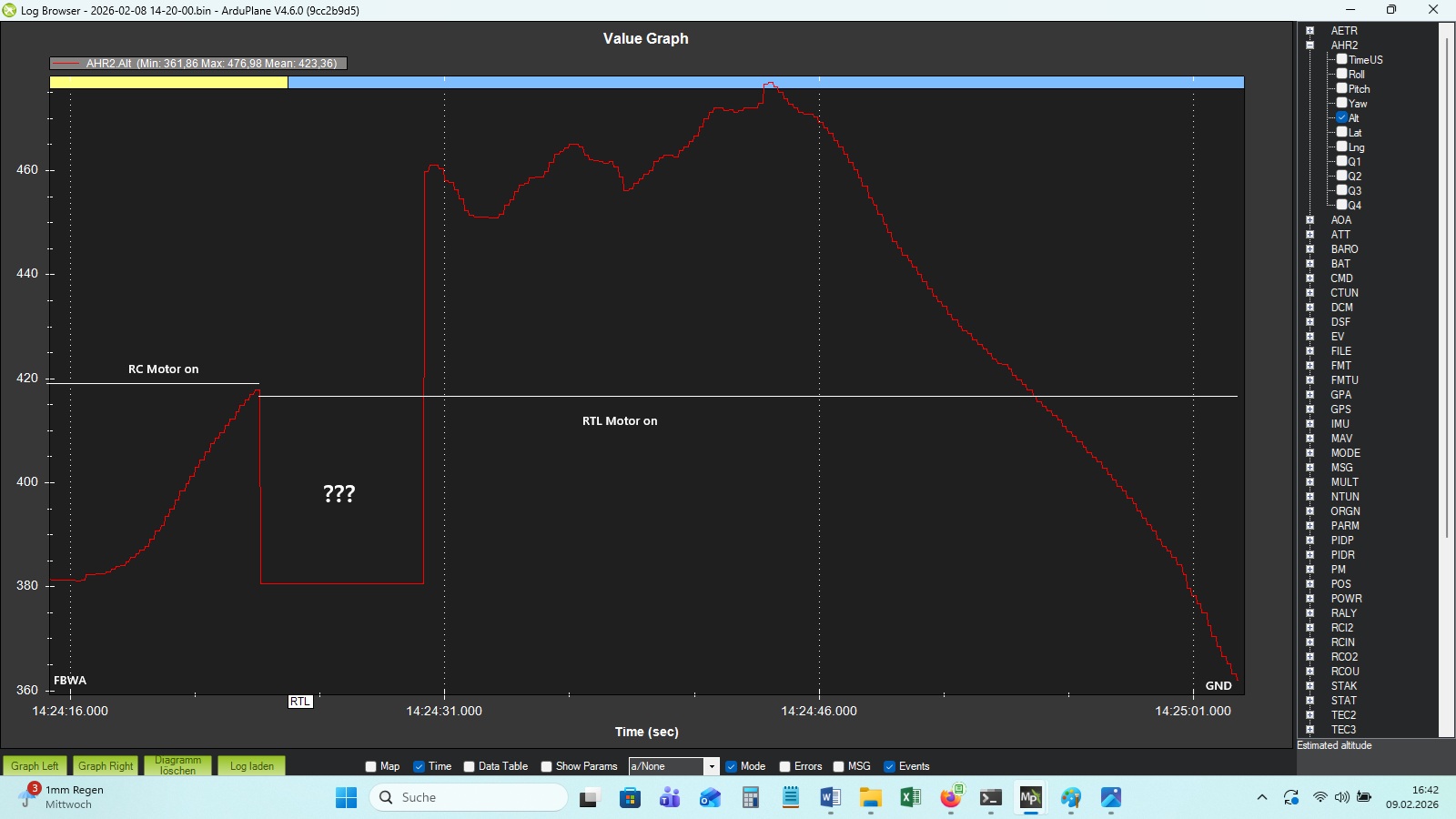Click the Log laden button

[252, 765]
